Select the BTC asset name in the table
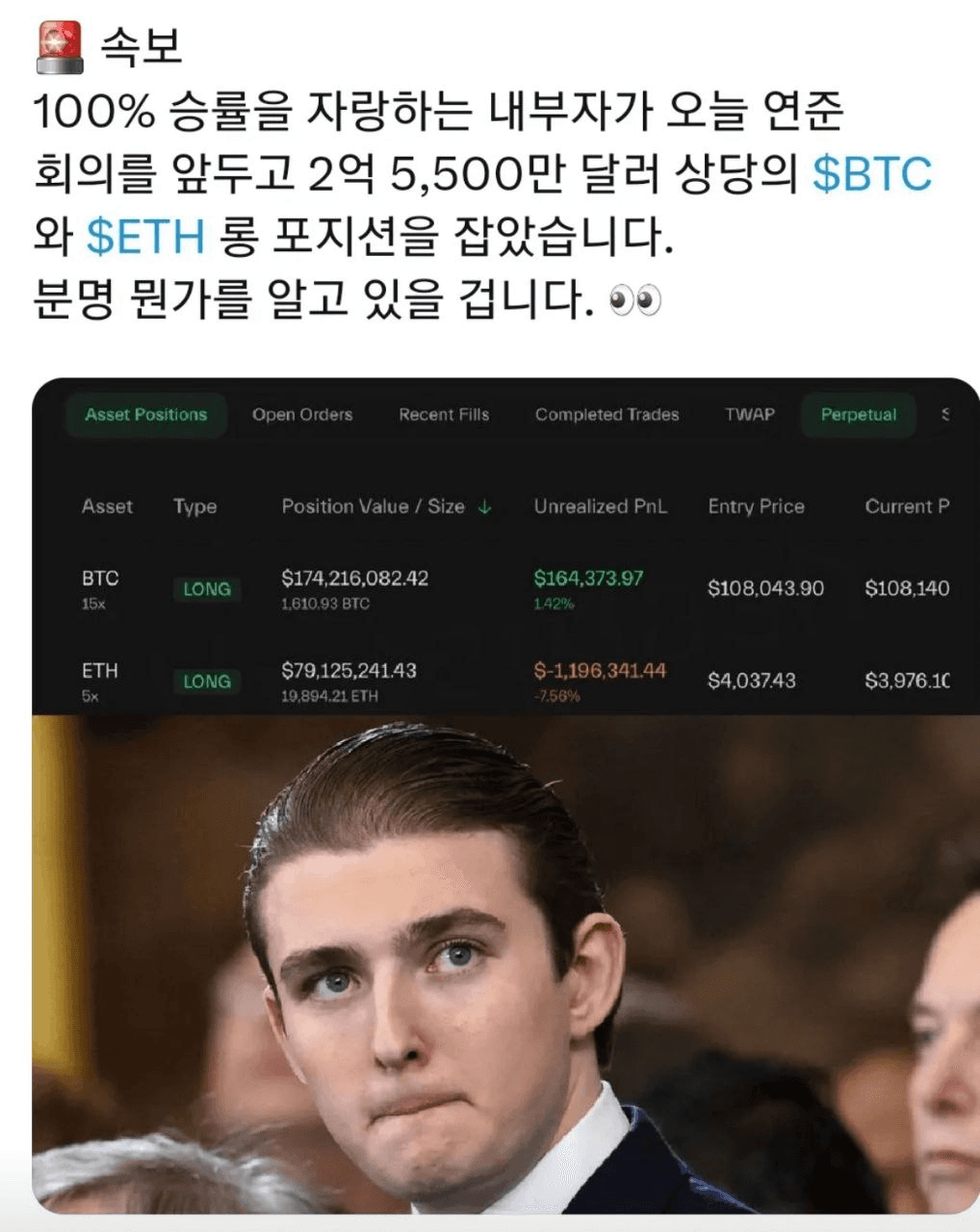 tap(100, 578)
